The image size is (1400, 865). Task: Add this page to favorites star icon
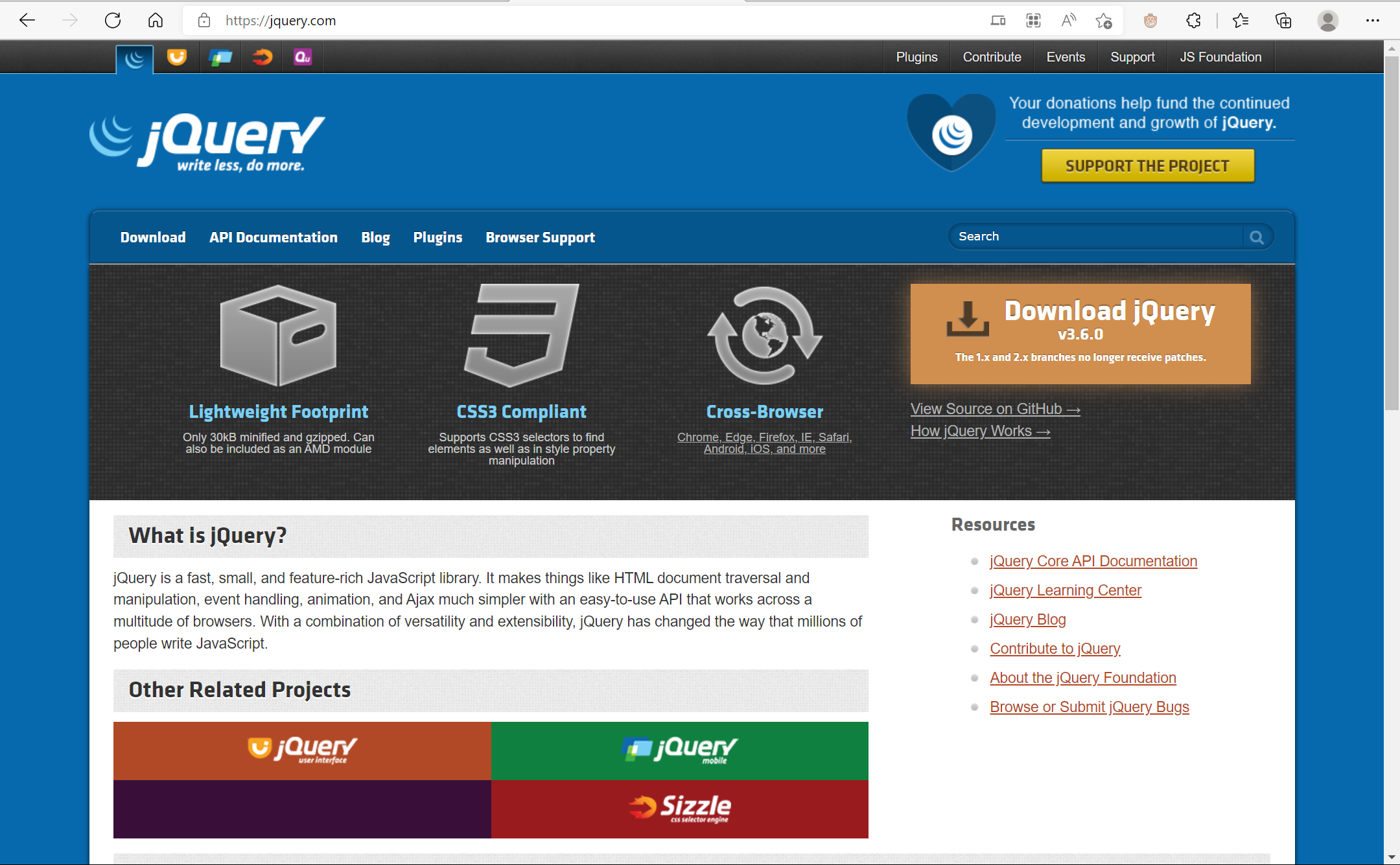click(x=1104, y=21)
